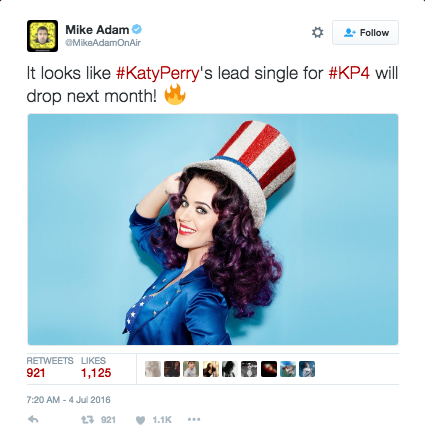
Task: Open Mike Adam's profile picture
Action: click(42, 36)
